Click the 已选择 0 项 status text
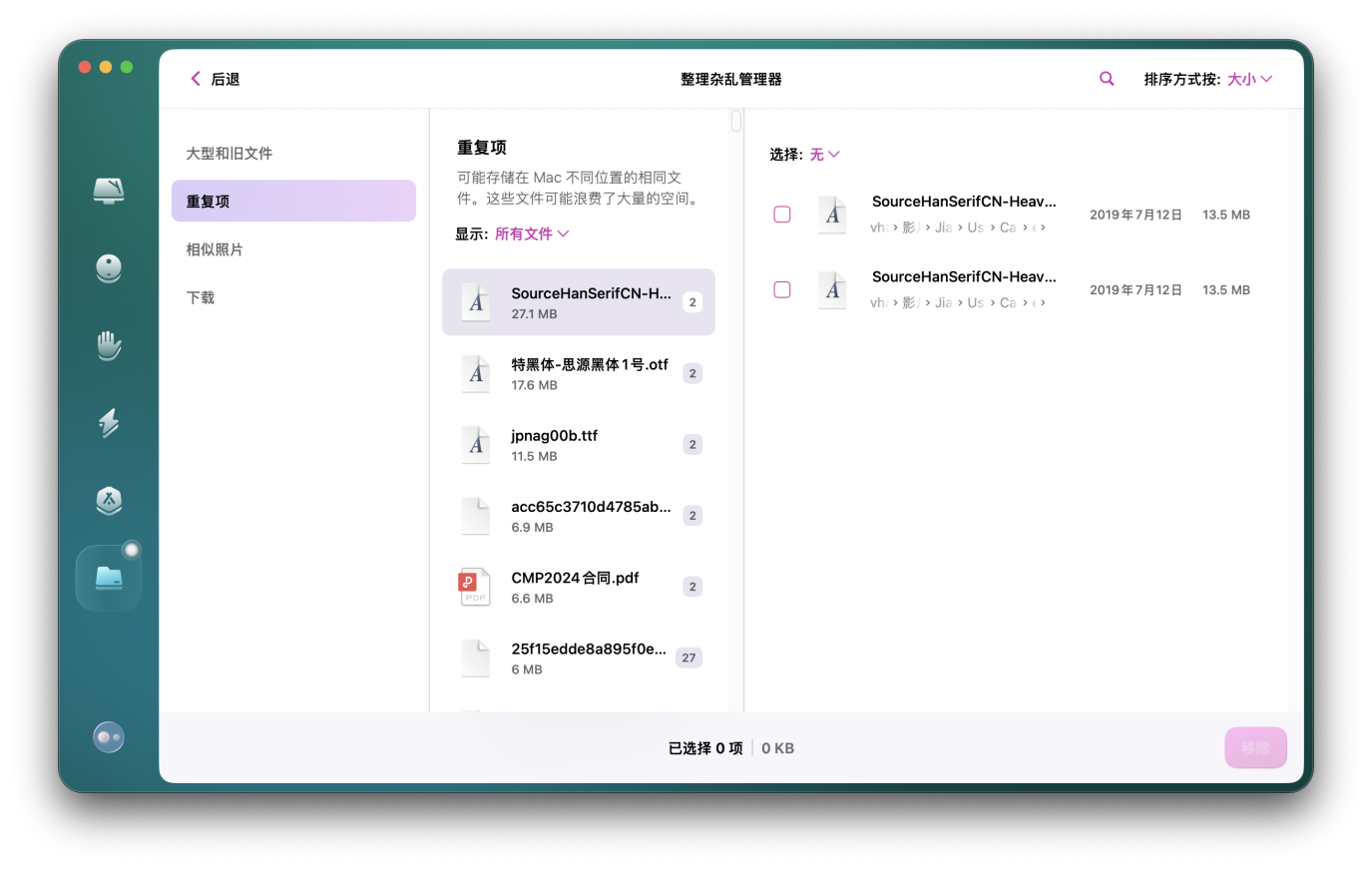1372x870 pixels. pos(705,748)
